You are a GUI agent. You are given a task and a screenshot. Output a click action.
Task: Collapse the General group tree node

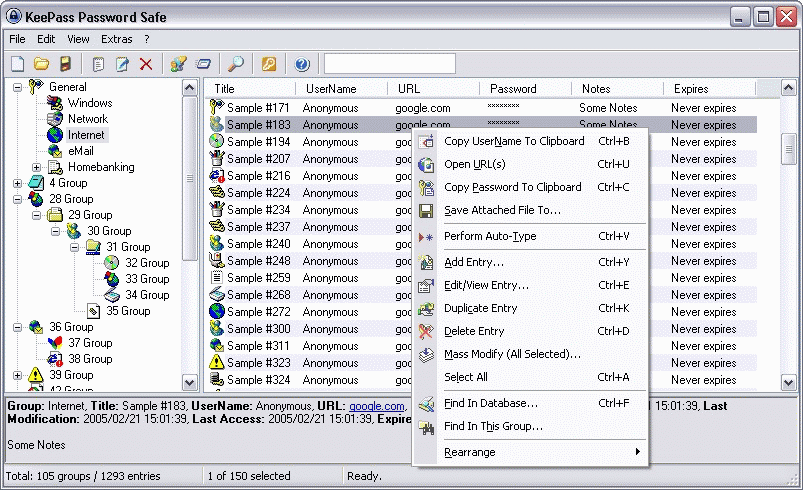(17, 87)
